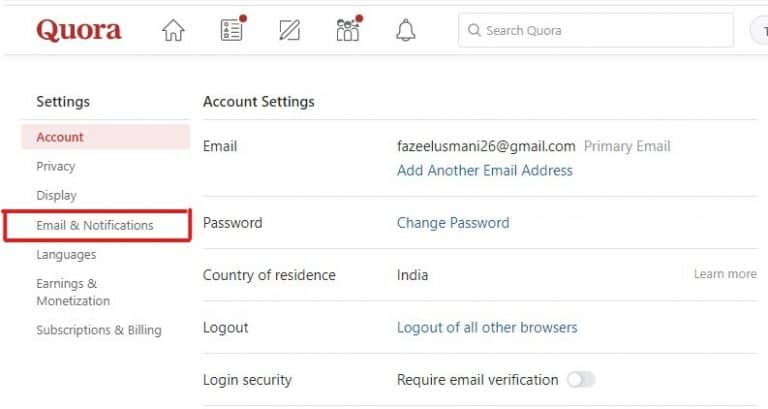Viewport: 768px width, 409px height.
Task: Go to the Quora Home feed icon
Action: [173, 31]
